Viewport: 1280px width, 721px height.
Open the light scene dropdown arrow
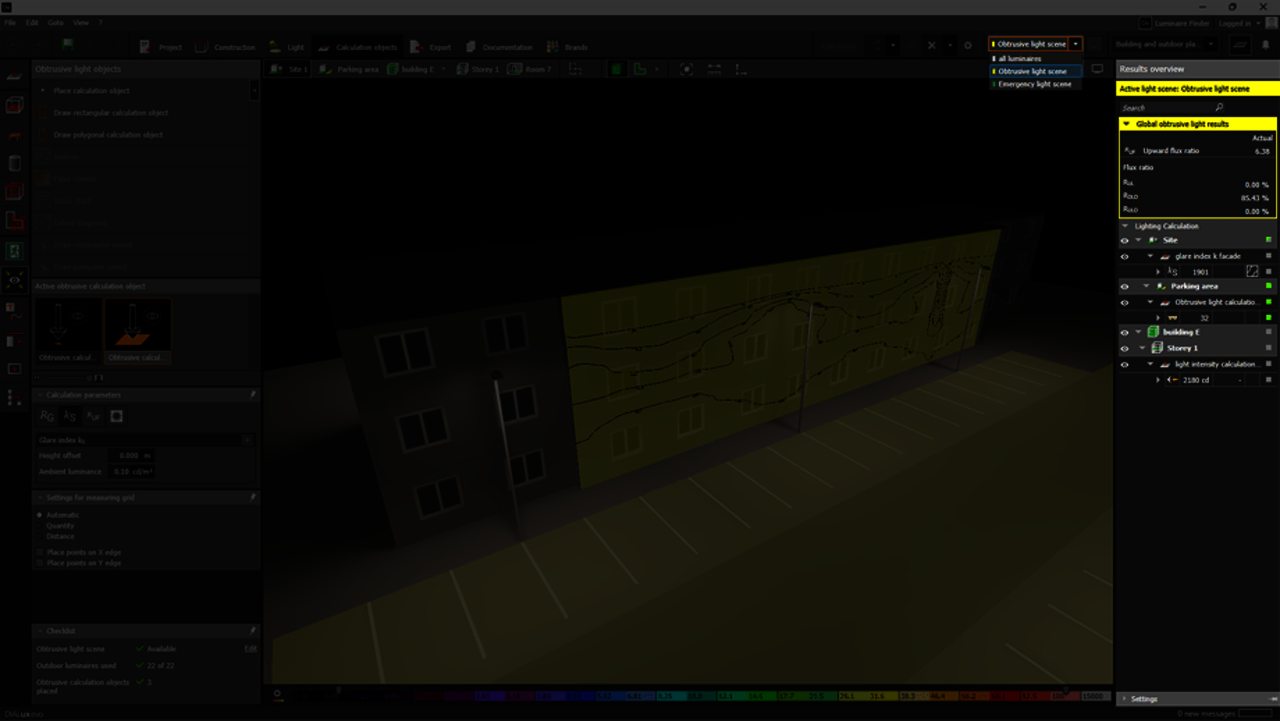[1075, 44]
